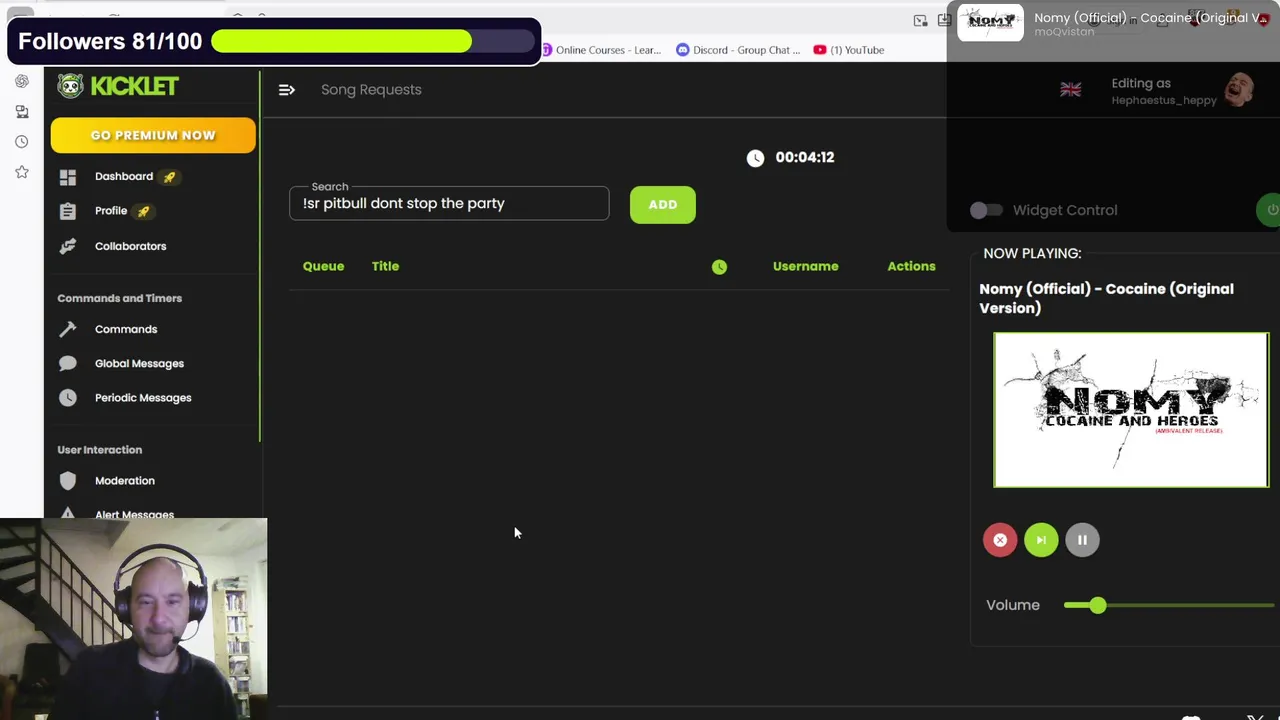The image size is (1280, 720).
Task: Click the Title column header
Action: pyautogui.click(x=385, y=266)
